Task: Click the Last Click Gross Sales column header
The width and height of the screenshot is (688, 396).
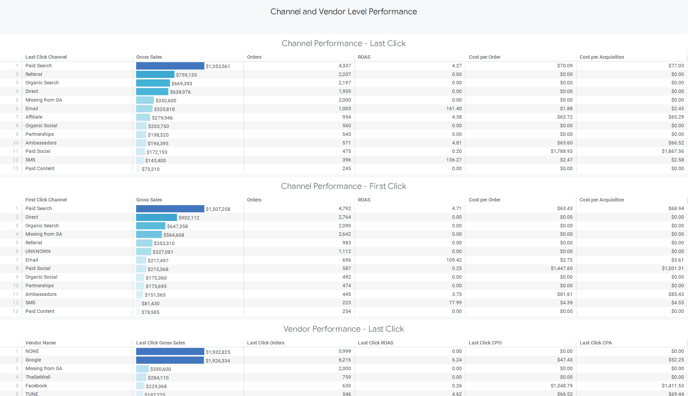Action: point(160,343)
